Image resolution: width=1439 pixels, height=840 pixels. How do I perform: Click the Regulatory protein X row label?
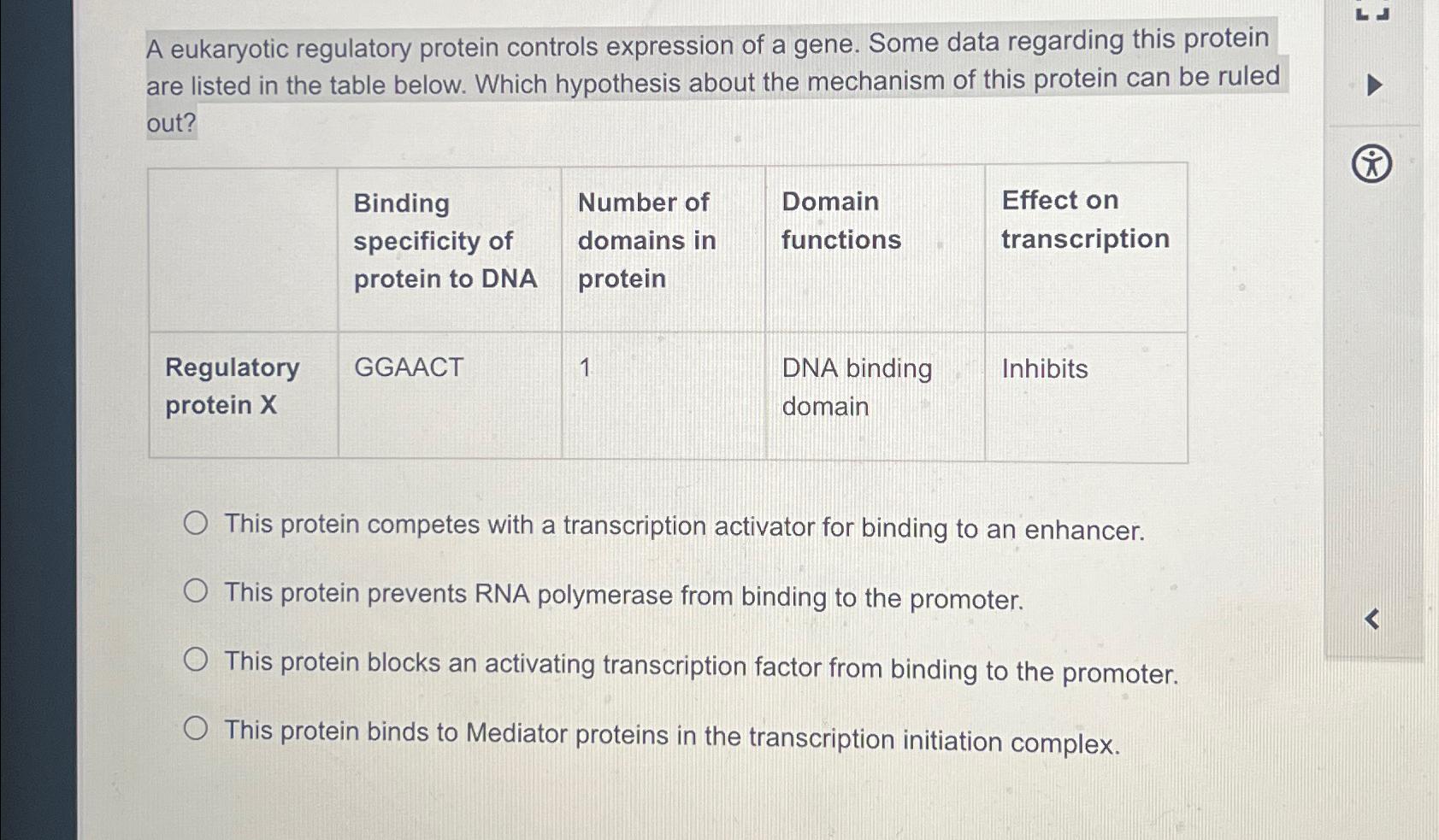(x=233, y=385)
